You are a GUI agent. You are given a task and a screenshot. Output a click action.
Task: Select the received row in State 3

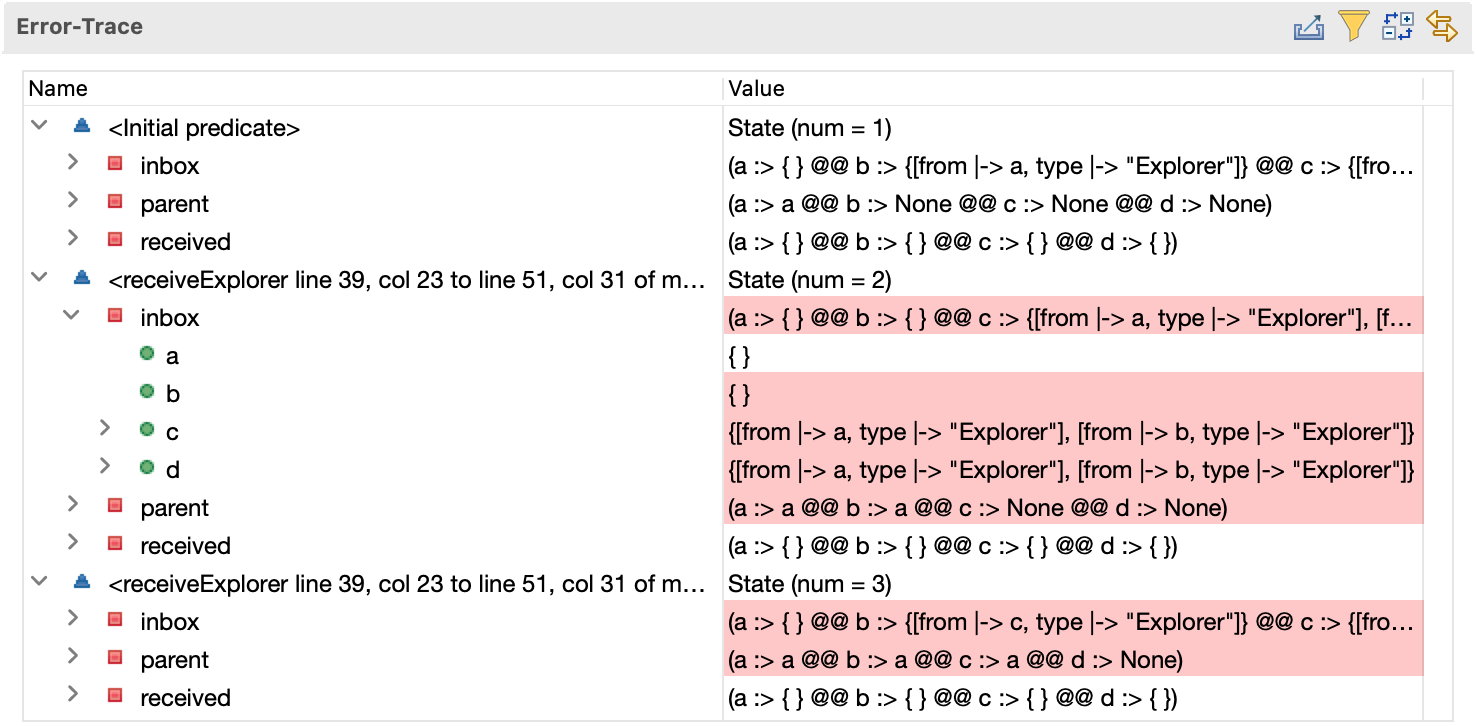(x=185, y=698)
